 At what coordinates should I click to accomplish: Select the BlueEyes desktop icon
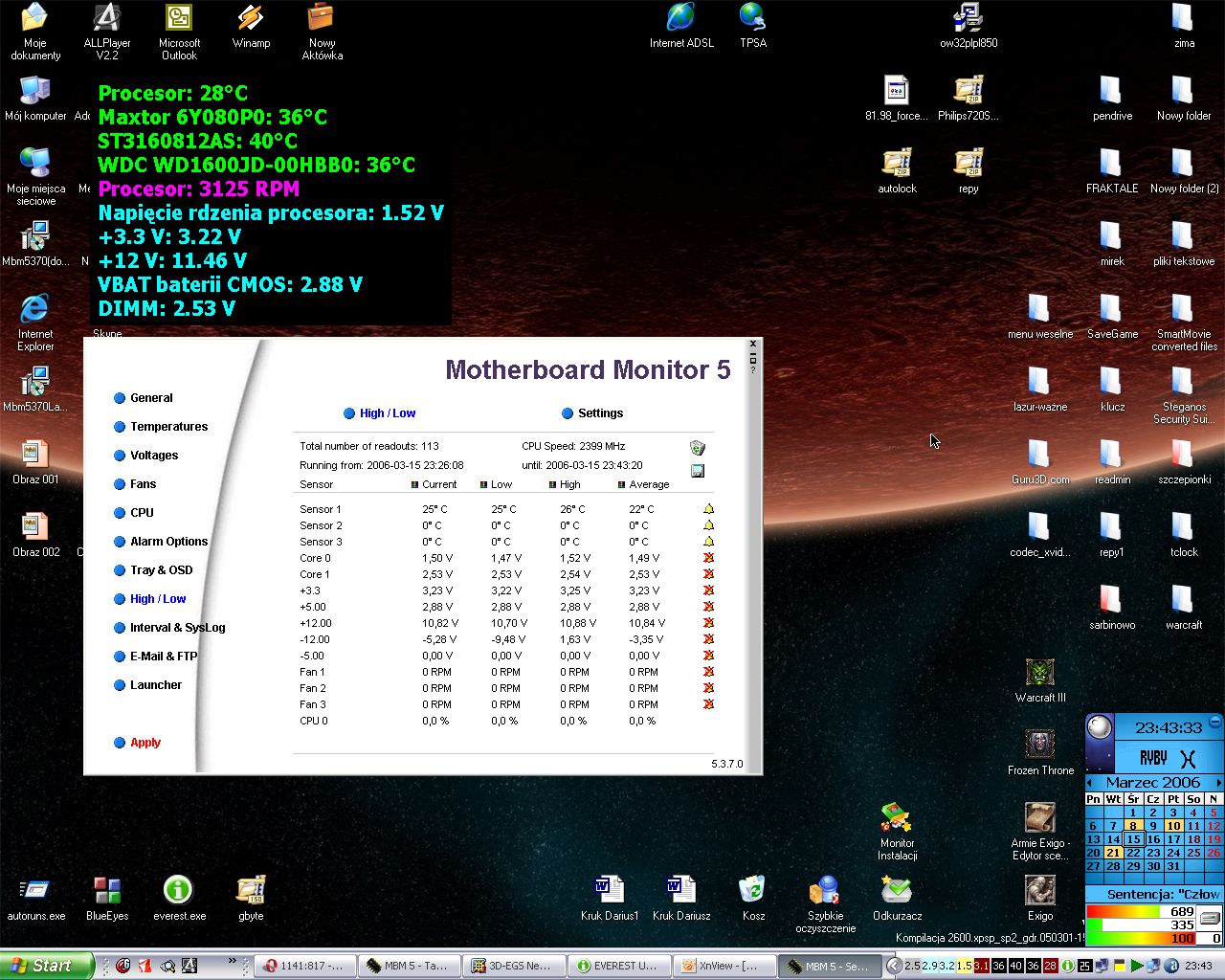[107, 891]
